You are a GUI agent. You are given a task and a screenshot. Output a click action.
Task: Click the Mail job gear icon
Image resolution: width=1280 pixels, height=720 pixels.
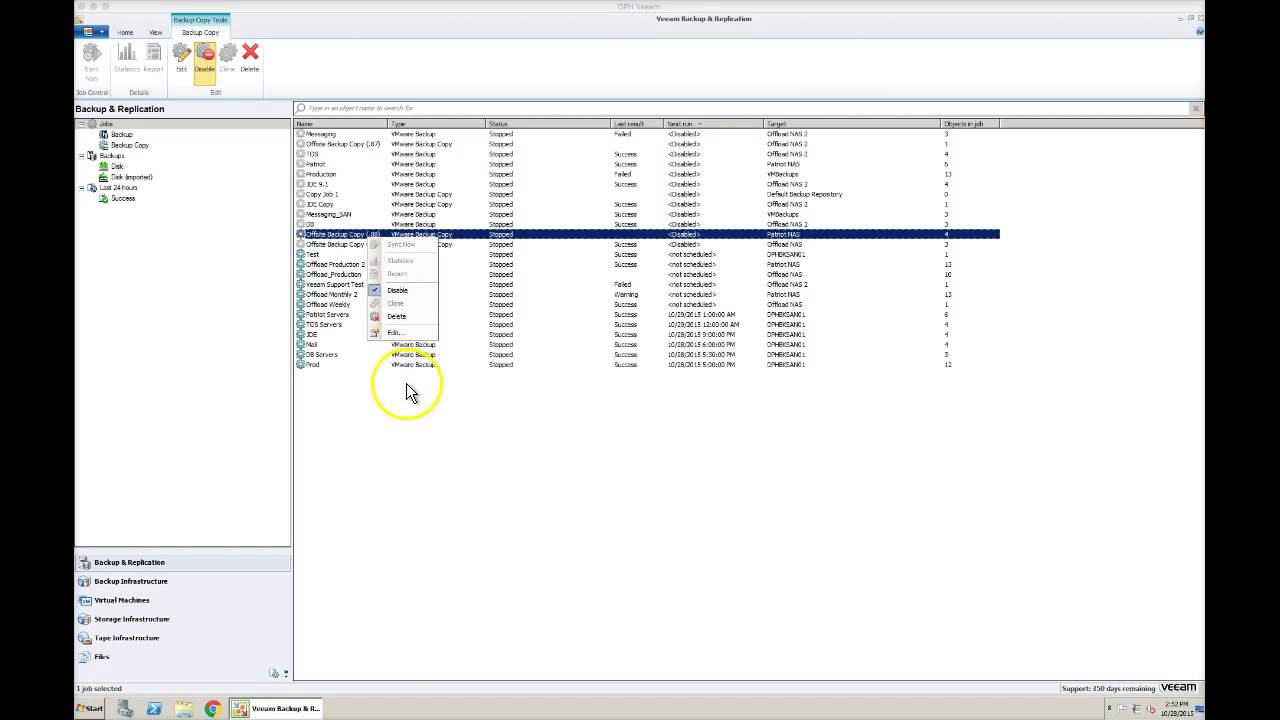(x=300, y=344)
